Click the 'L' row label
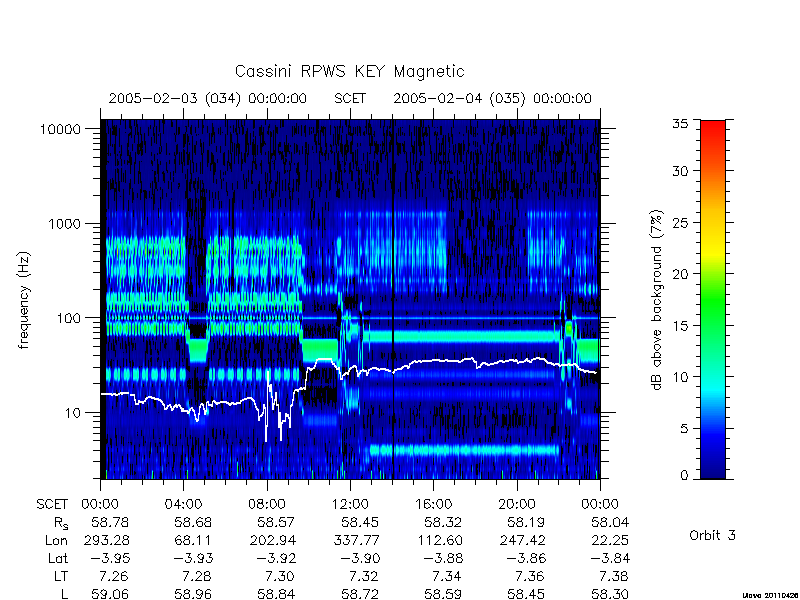The image size is (800, 600). [64, 594]
